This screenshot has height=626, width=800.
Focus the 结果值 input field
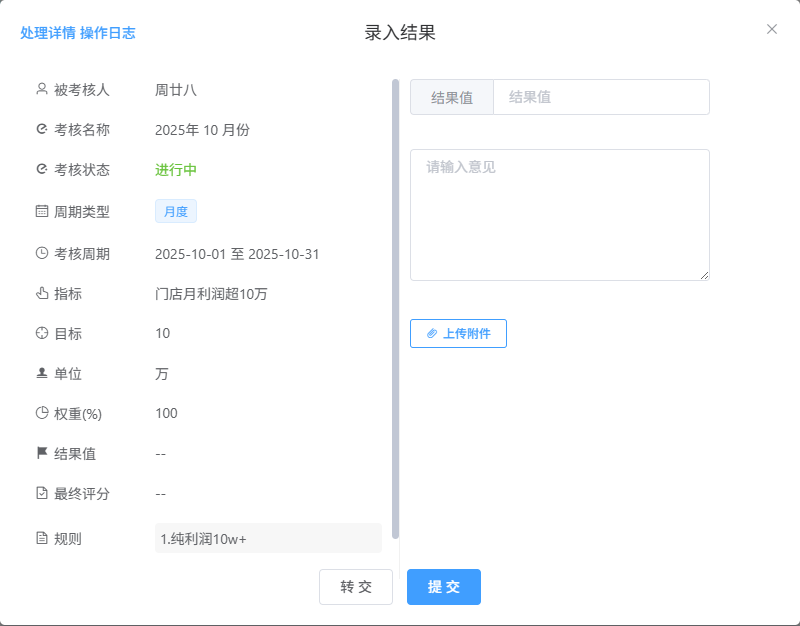pyautogui.click(x=600, y=97)
